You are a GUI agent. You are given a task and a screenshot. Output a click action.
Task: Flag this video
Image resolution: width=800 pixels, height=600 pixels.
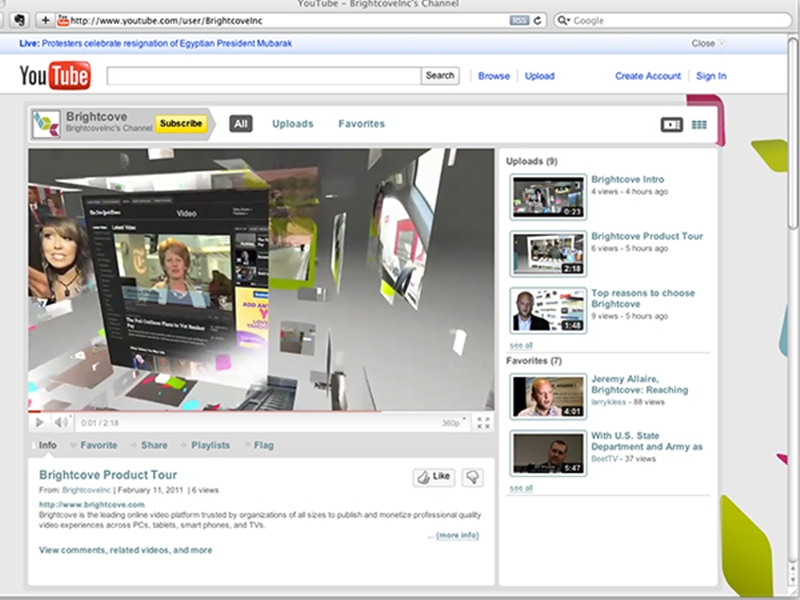263,445
